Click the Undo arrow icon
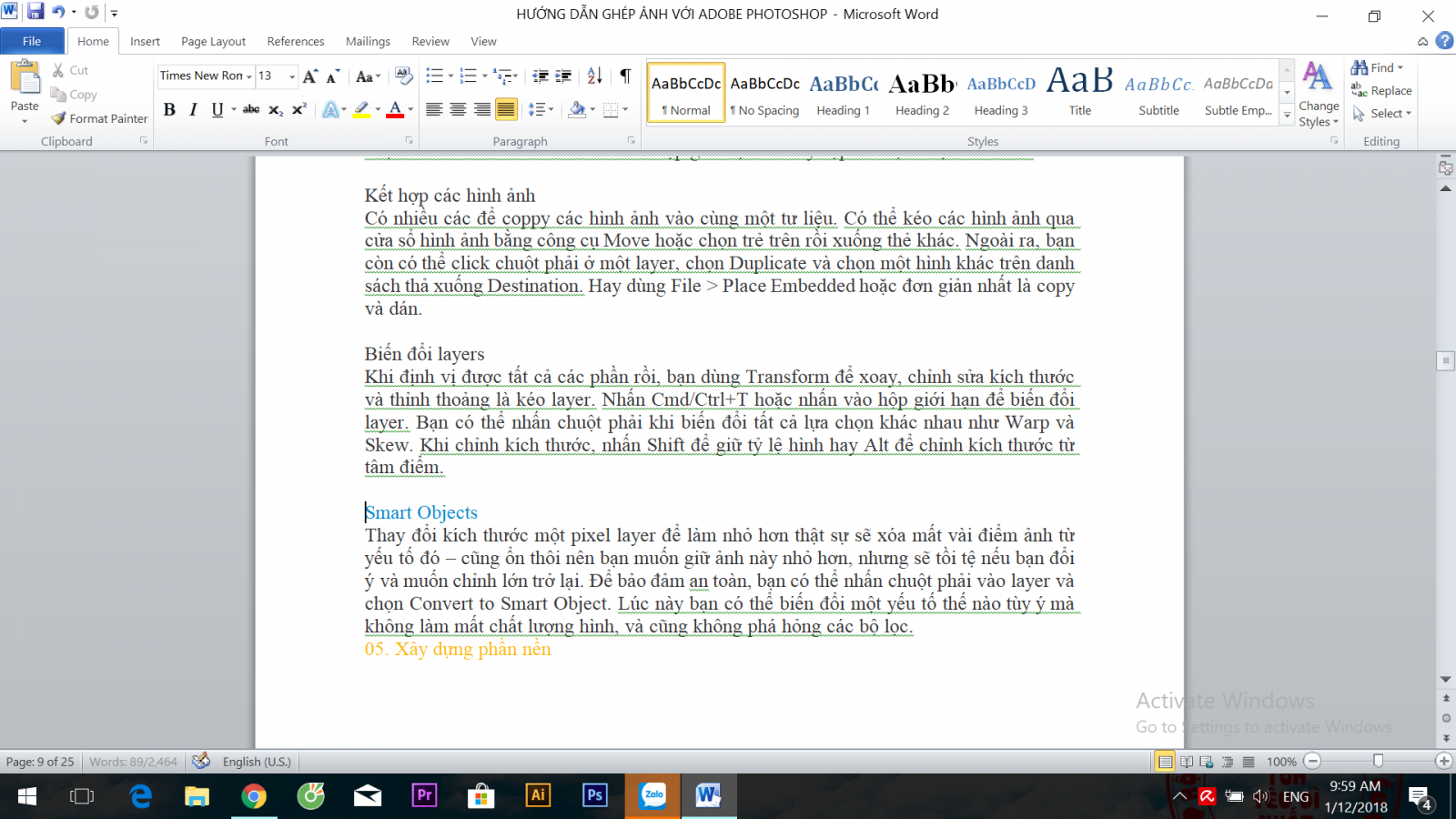Screen dimensions: 1456x819 [58, 12]
